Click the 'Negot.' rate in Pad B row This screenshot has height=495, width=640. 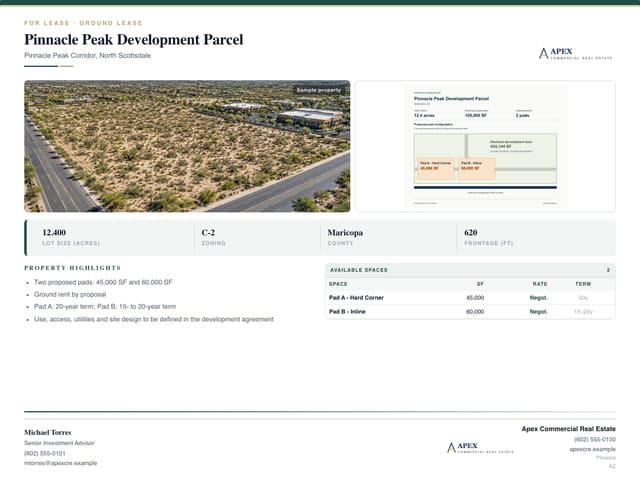538,312
